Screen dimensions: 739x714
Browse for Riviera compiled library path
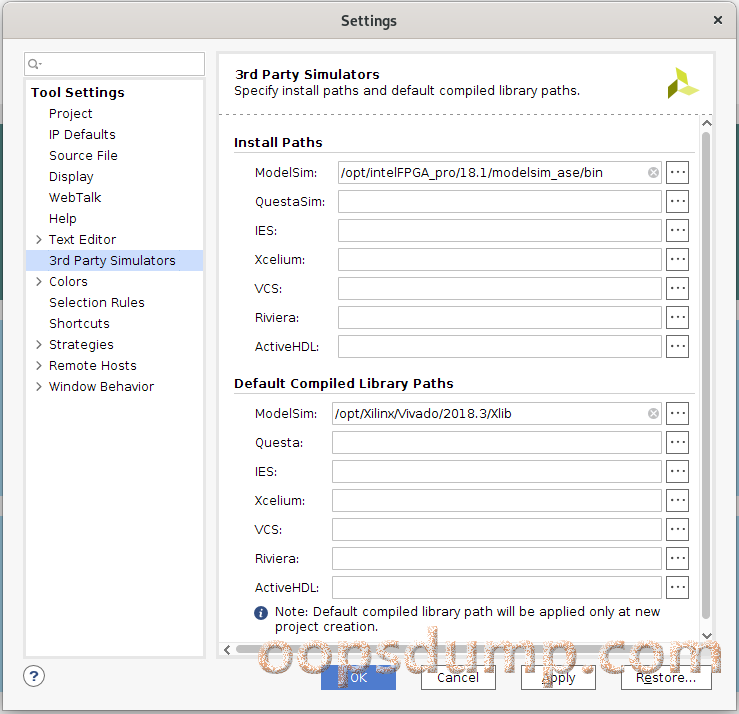[x=677, y=558]
